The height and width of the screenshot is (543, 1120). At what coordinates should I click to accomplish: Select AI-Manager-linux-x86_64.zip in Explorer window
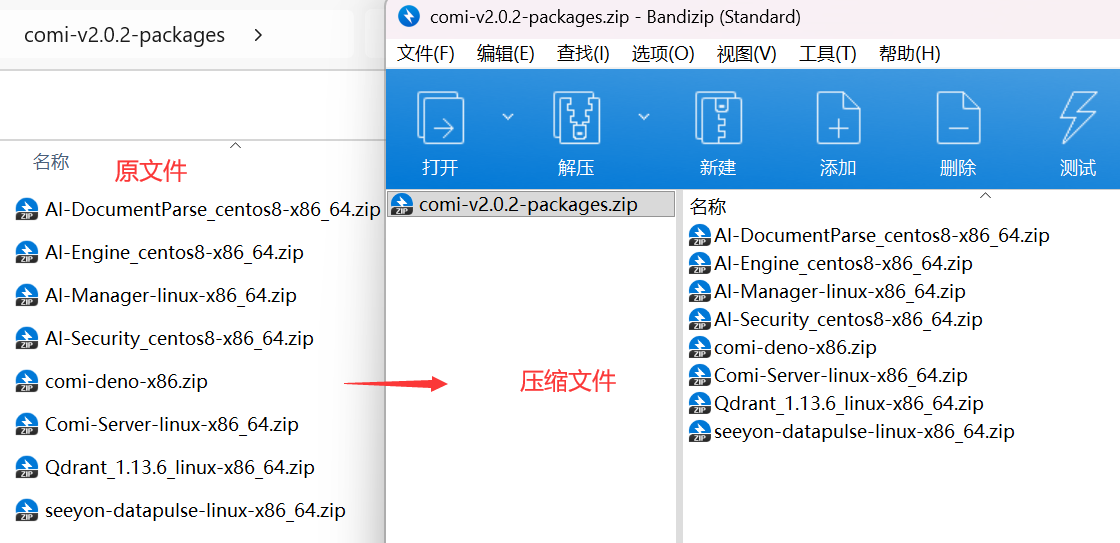[x=171, y=295]
